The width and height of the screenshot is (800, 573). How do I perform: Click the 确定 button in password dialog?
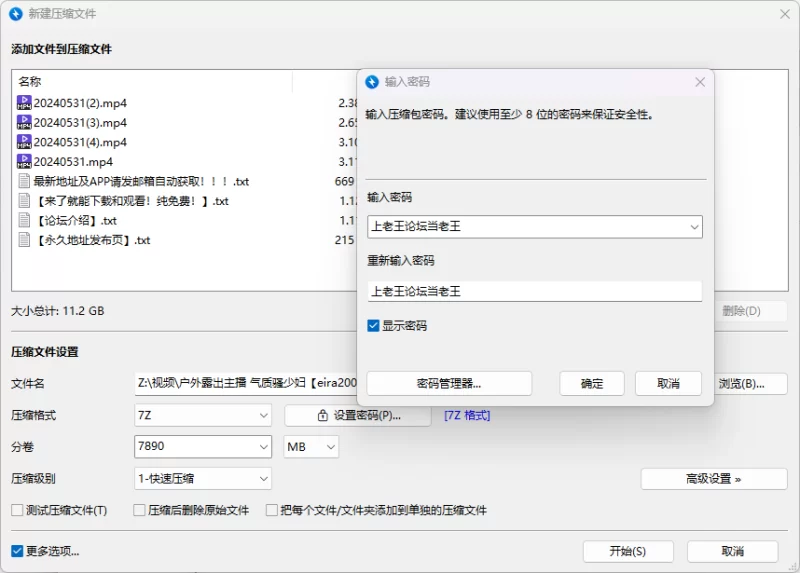592,383
